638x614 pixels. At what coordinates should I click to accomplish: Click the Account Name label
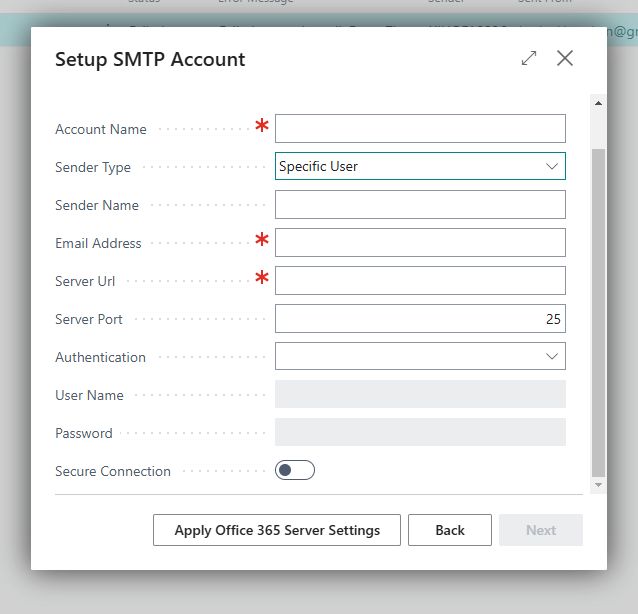(101, 129)
